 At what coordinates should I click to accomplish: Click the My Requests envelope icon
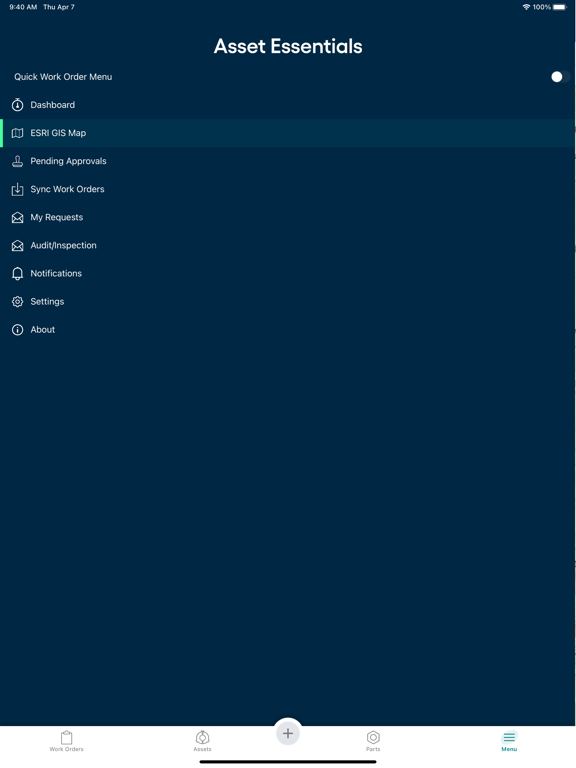[18, 217]
